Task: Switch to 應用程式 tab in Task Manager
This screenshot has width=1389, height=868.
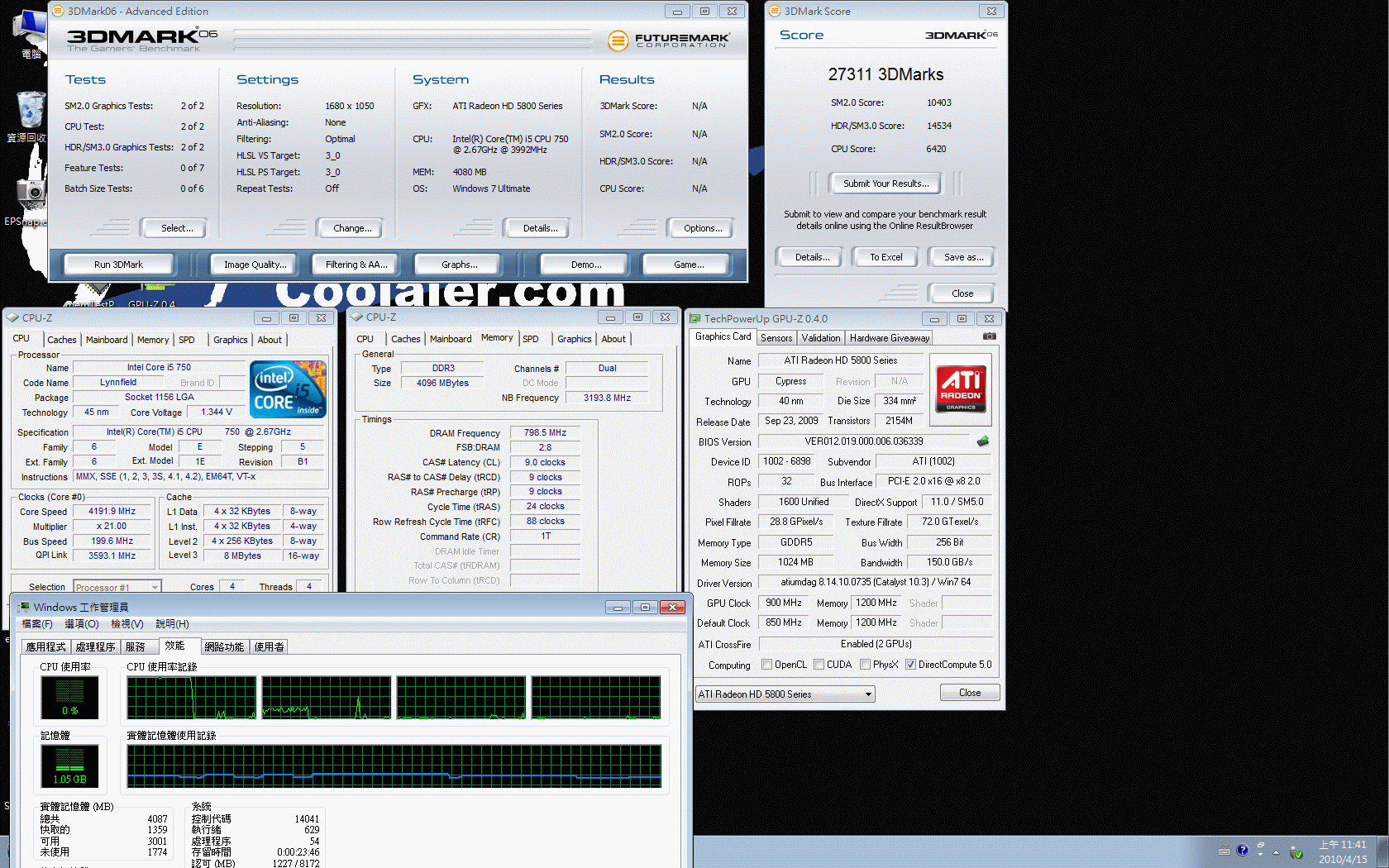Action: (x=45, y=647)
